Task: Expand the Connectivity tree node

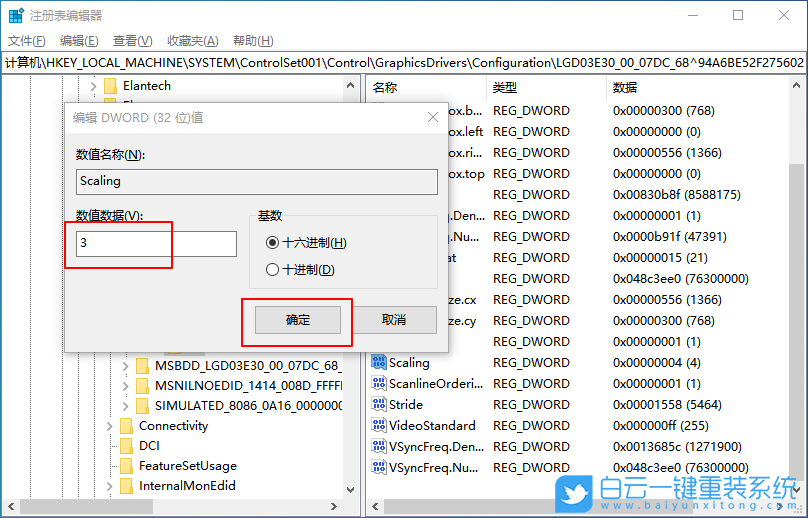Action: click(x=109, y=426)
